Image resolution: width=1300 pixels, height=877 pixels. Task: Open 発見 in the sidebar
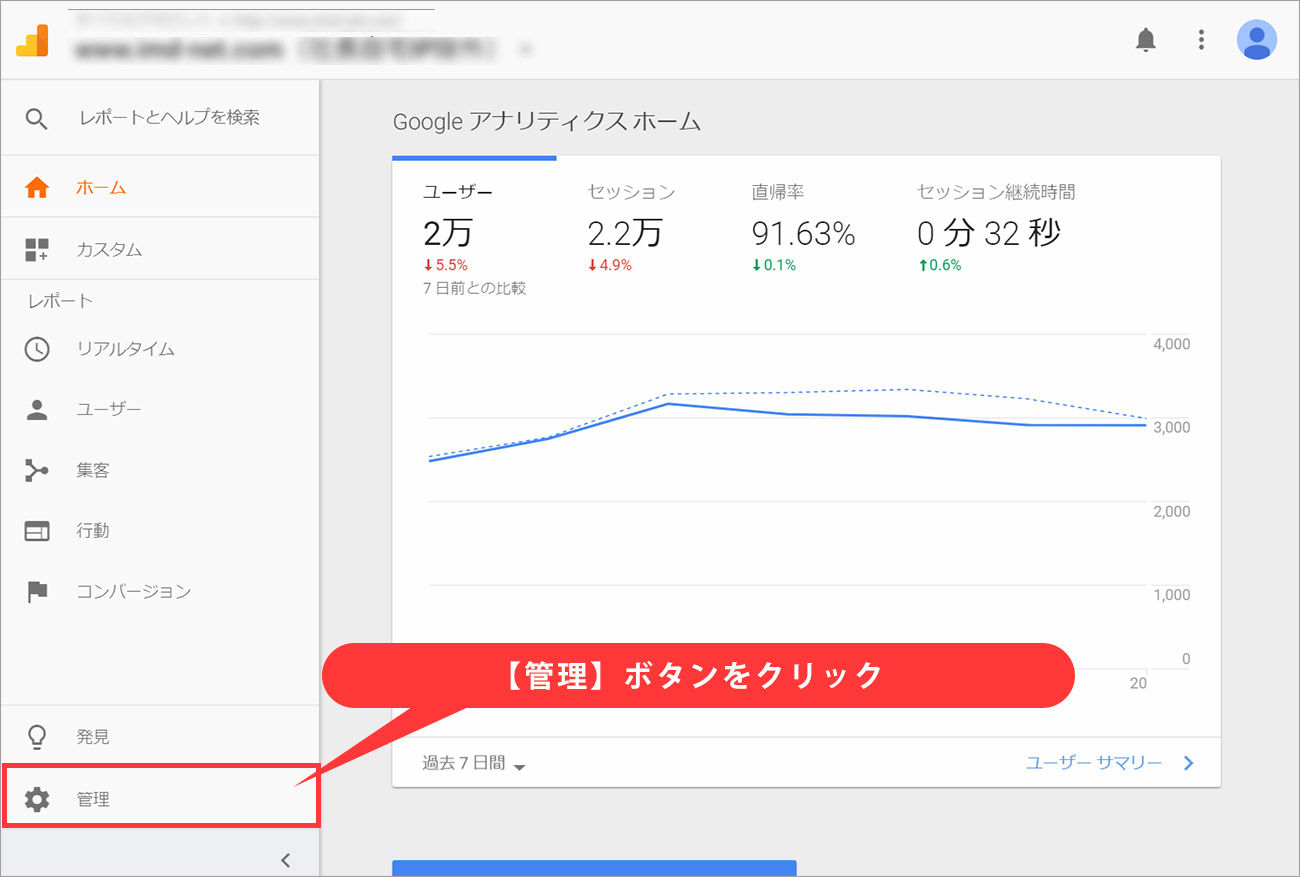pos(160,737)
